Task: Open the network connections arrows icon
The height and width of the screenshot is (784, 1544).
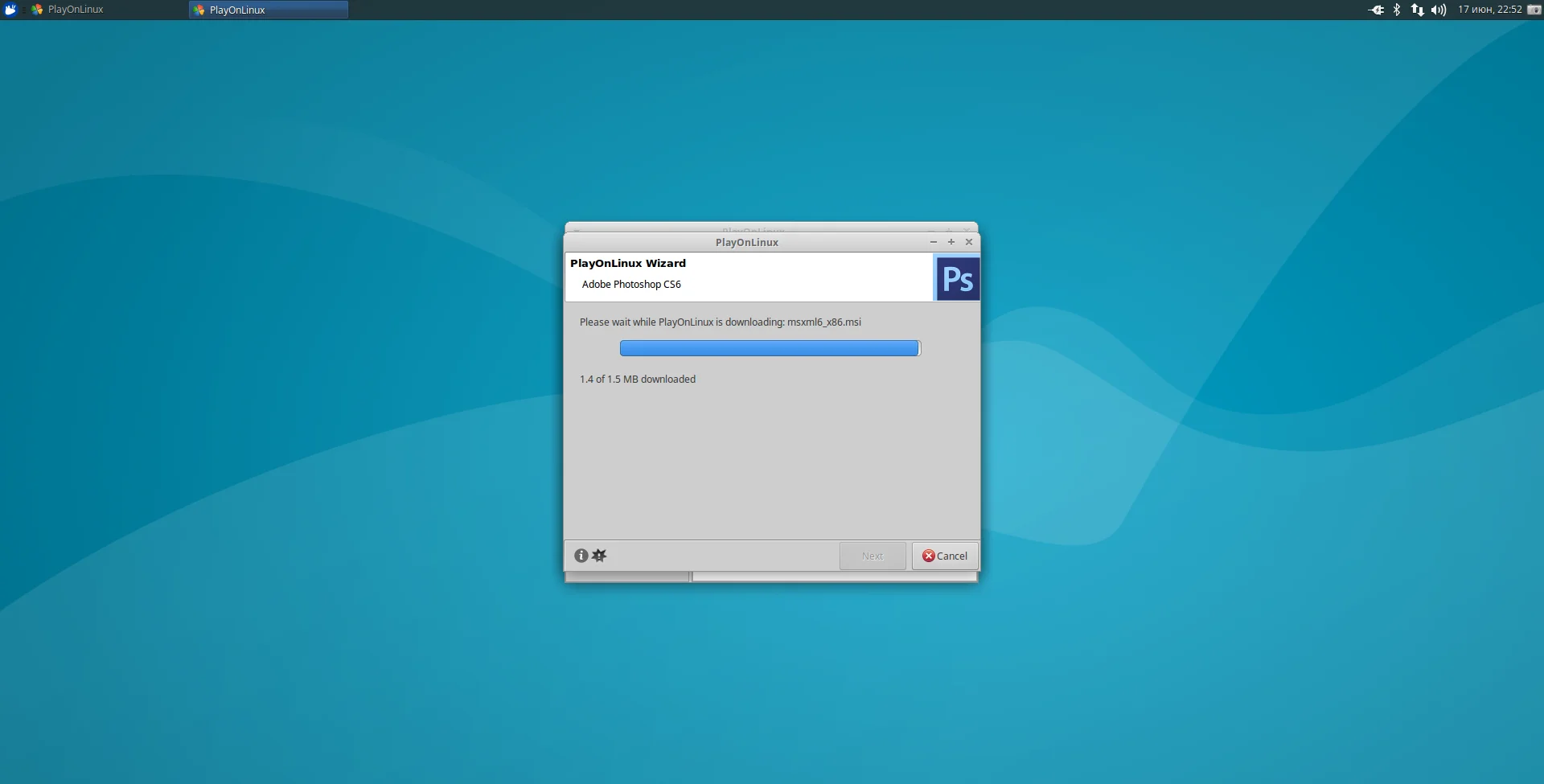Action: point(1417,10)
